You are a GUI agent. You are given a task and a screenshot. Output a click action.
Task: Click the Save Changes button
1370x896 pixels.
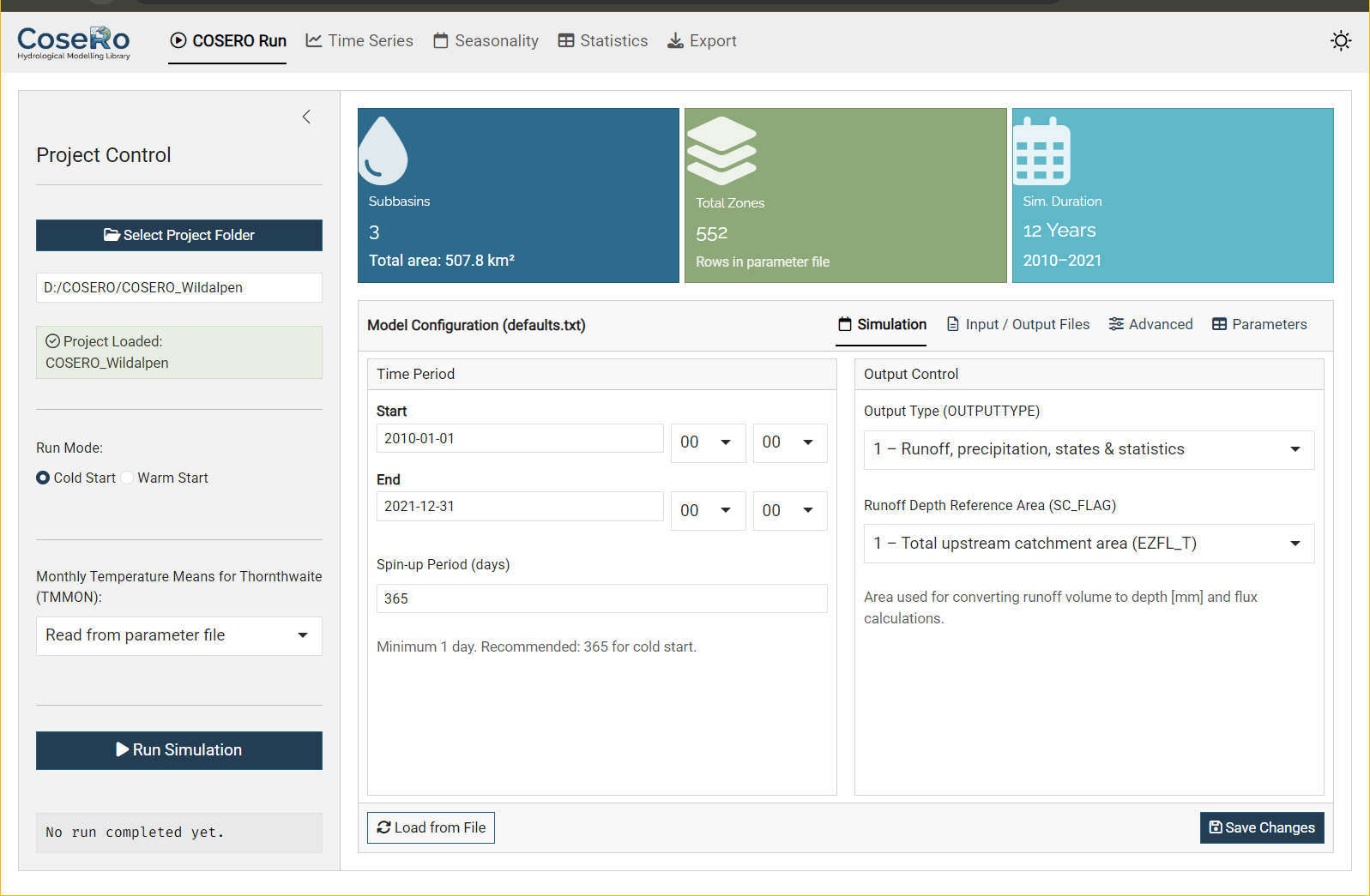point(1261,827)
